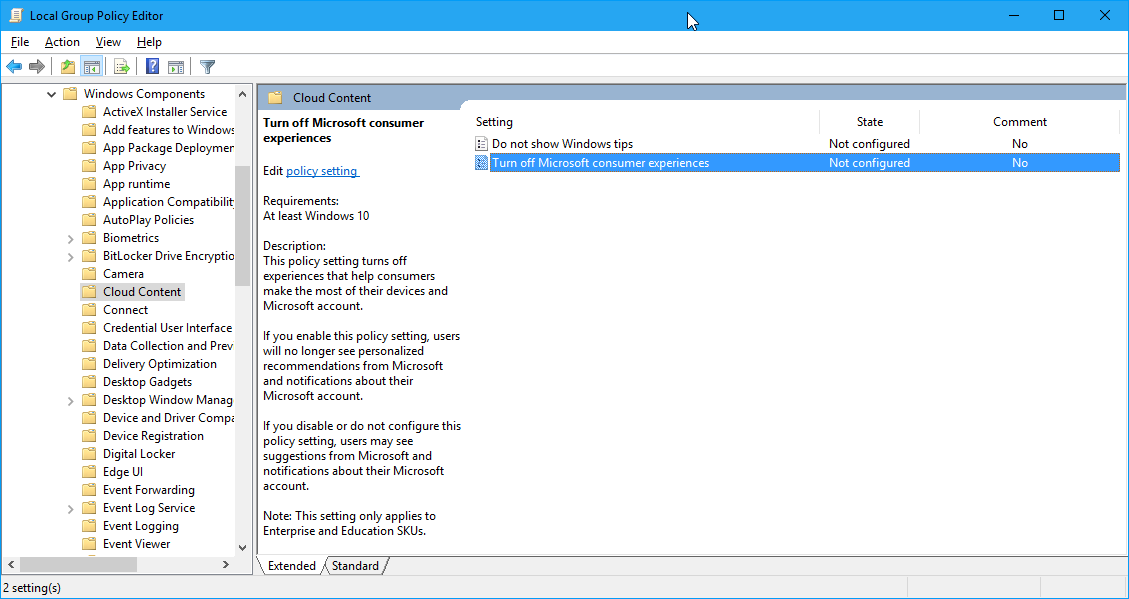Click the Do not show Windows tips policy icon

[482, 144]
